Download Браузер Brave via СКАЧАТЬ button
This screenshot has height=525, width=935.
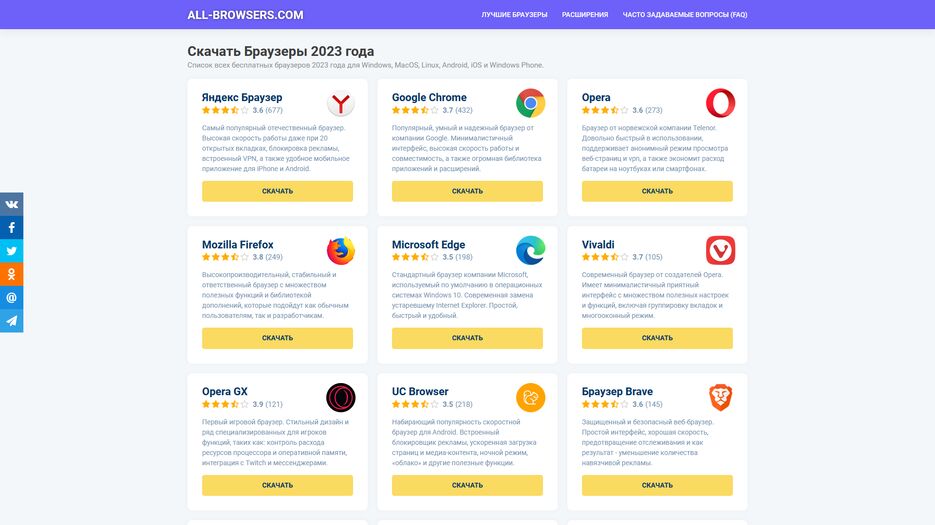[657, 485]
